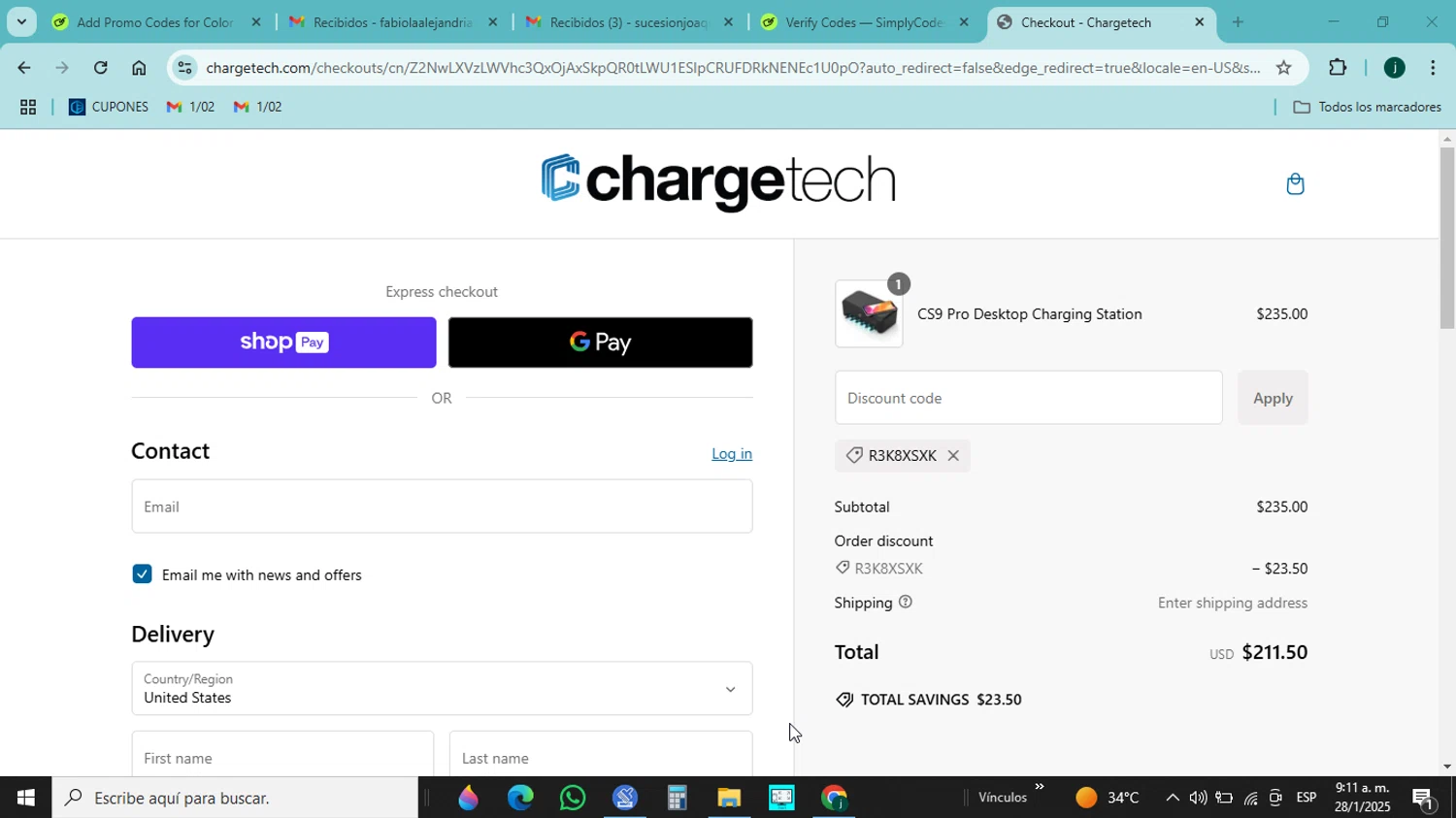Viewport: 1456px width, 818px height.
Task: Reload the checkout page
Action: pyautogui.click(x=100, y=68)
